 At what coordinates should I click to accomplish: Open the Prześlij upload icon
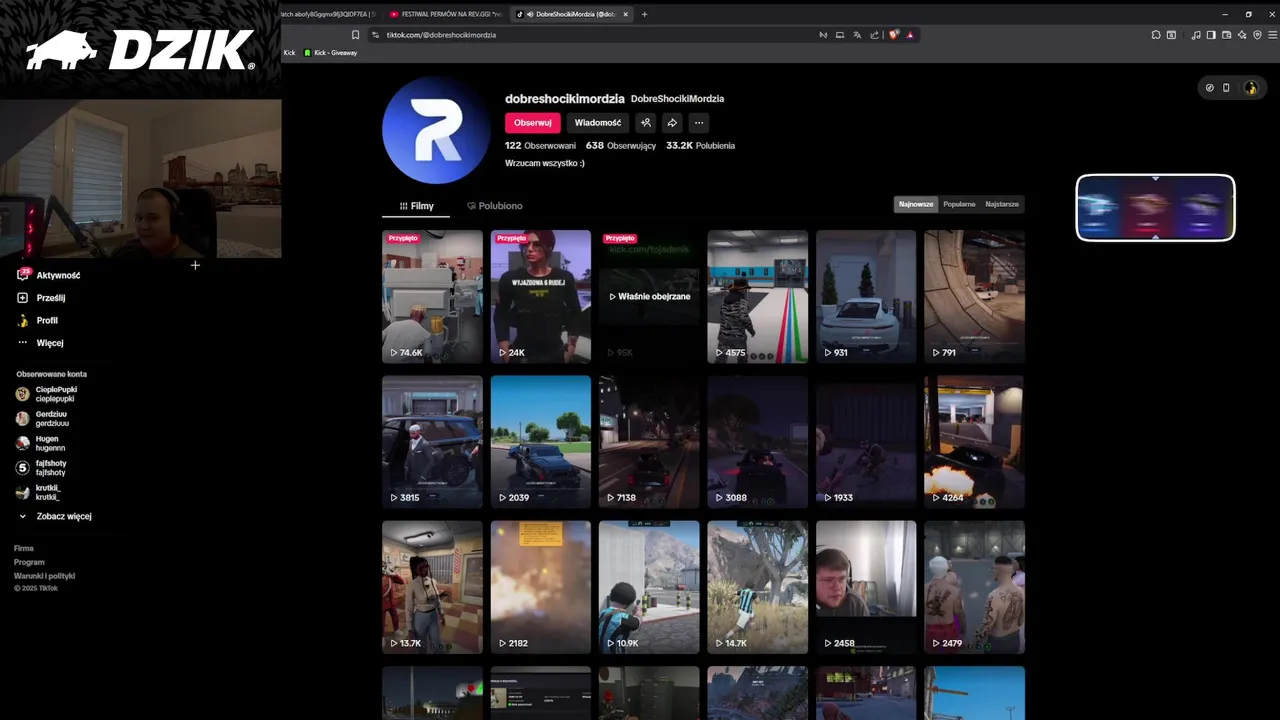22,298
